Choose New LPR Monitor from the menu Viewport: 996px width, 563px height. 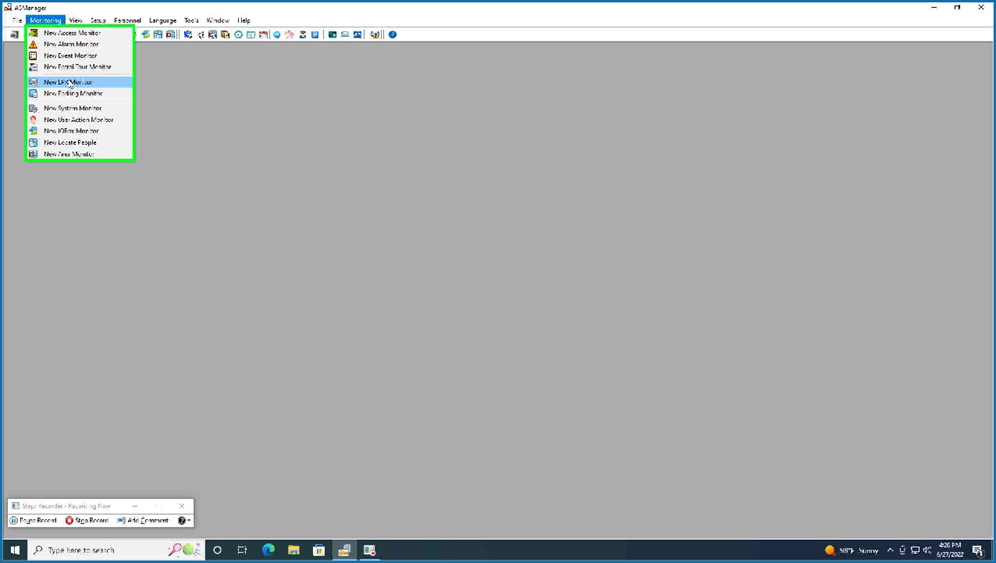[x=68, y=82]
